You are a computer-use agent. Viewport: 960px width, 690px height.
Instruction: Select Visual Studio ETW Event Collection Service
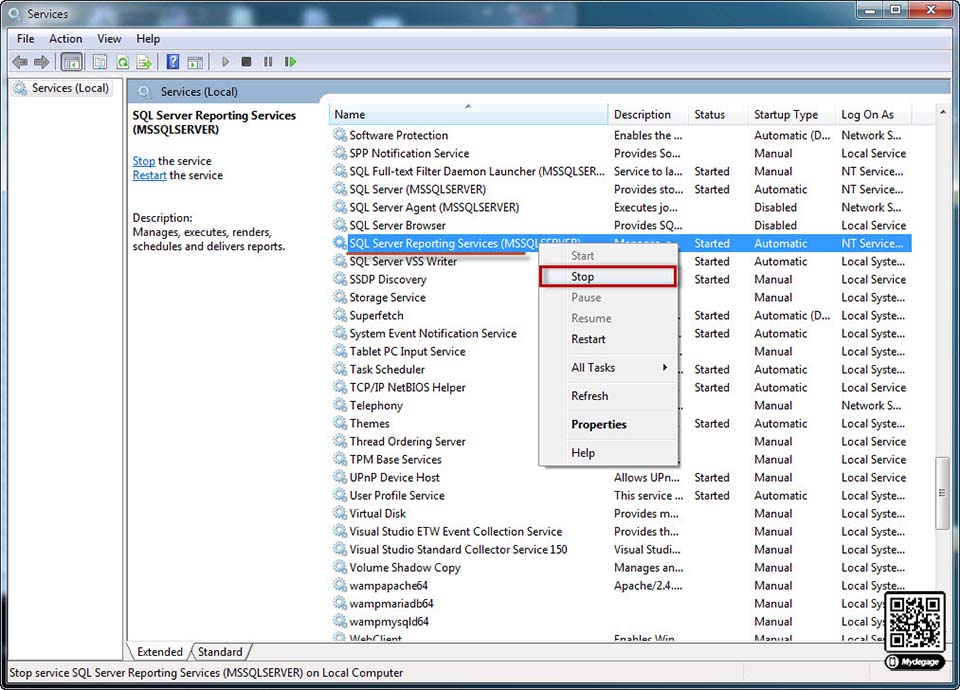620,531
